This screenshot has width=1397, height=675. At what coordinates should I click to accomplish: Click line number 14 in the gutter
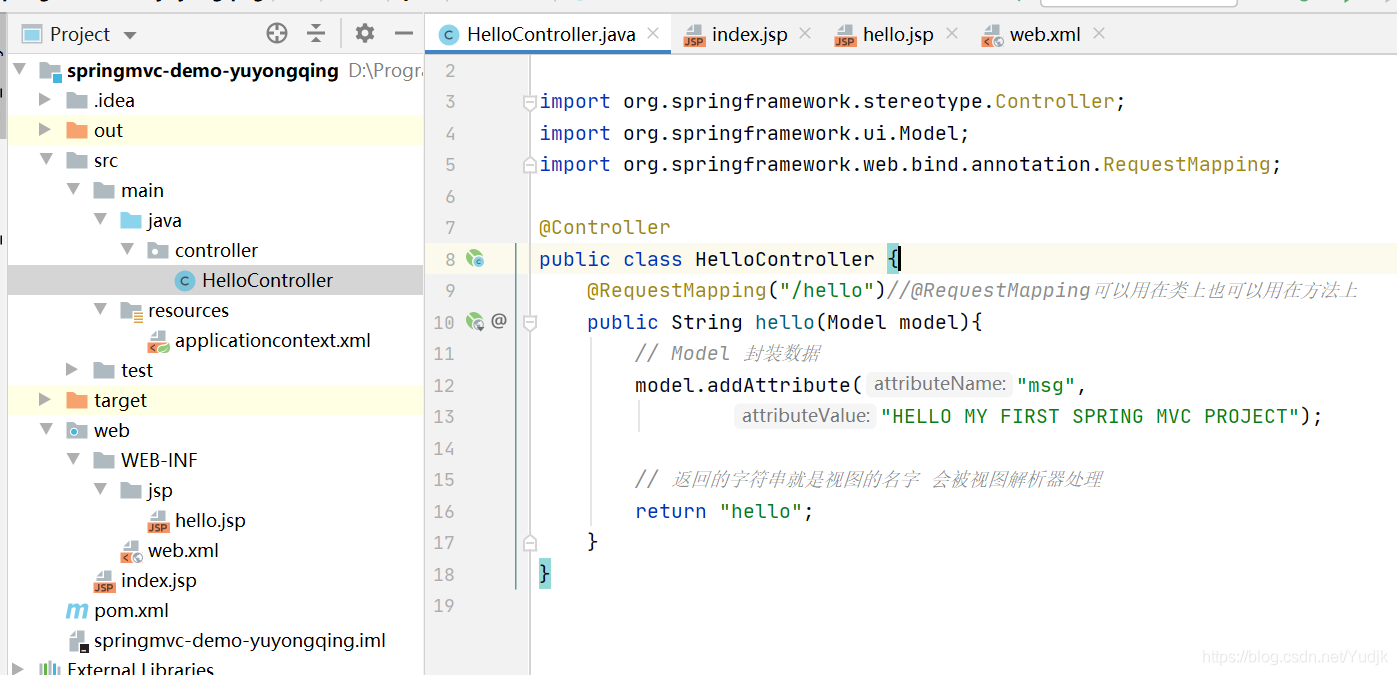(444, 448)
